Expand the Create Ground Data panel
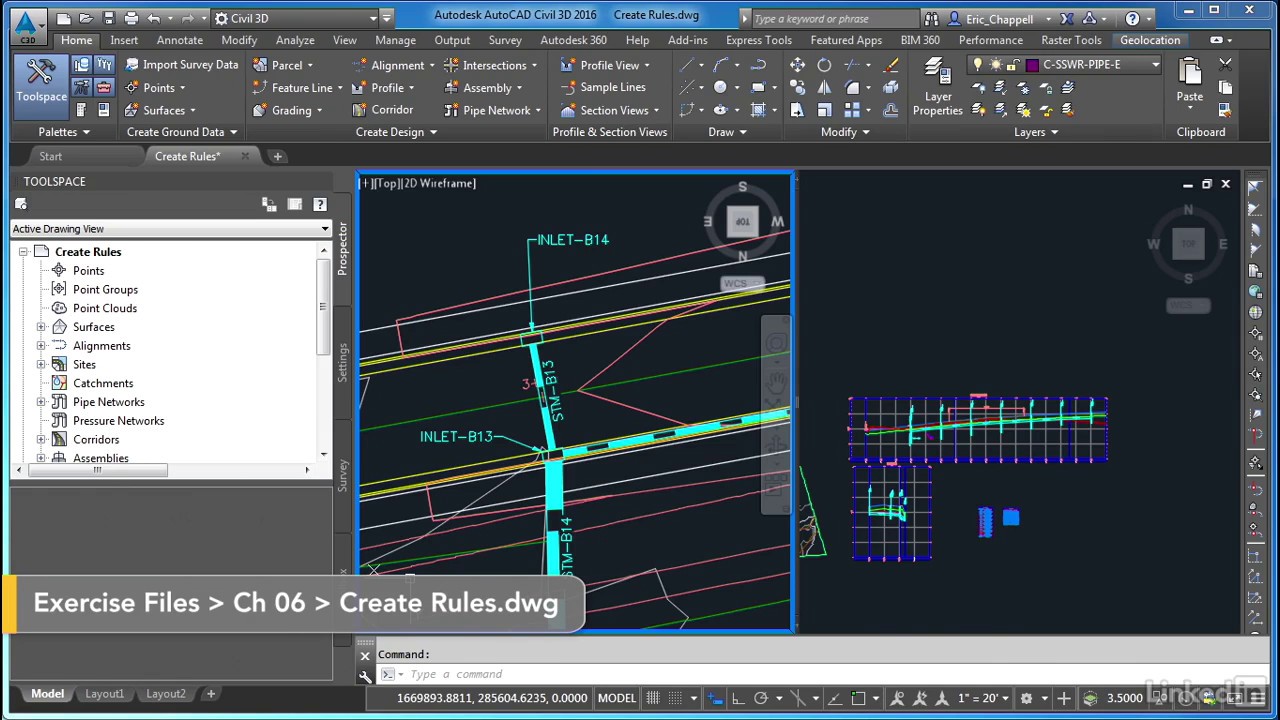The width and height of the screenshot is (1280, 720). tap(182, 132)
